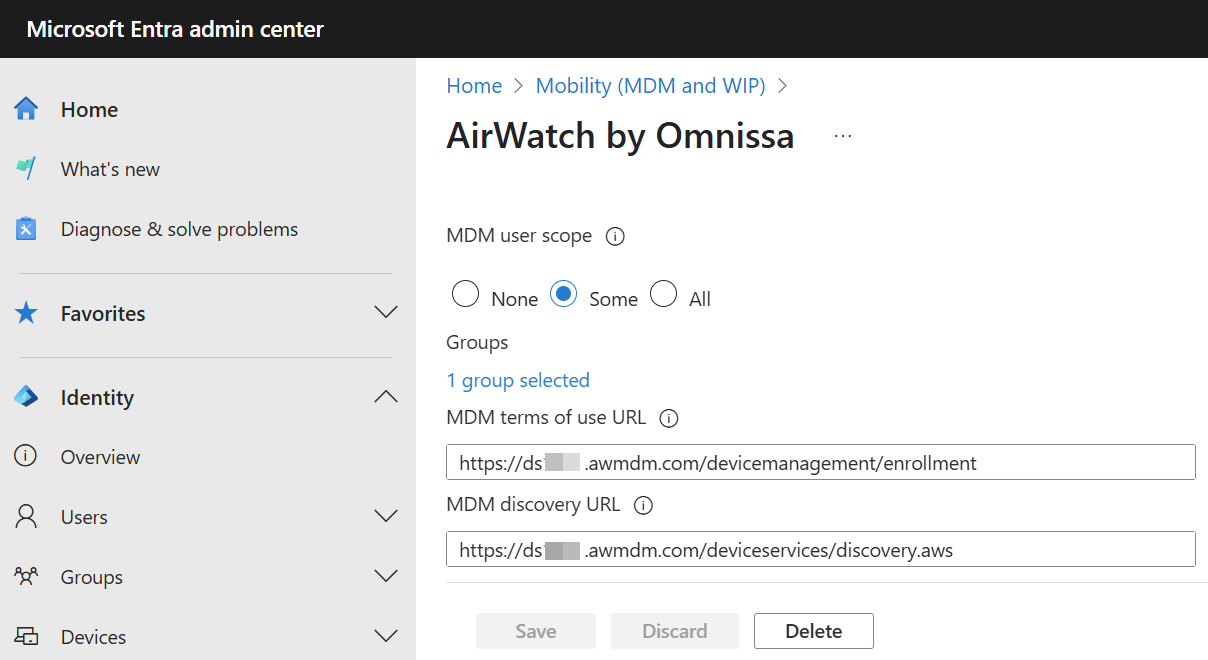
Task: Click the Identity diamond icon
Action: (26, 397)
